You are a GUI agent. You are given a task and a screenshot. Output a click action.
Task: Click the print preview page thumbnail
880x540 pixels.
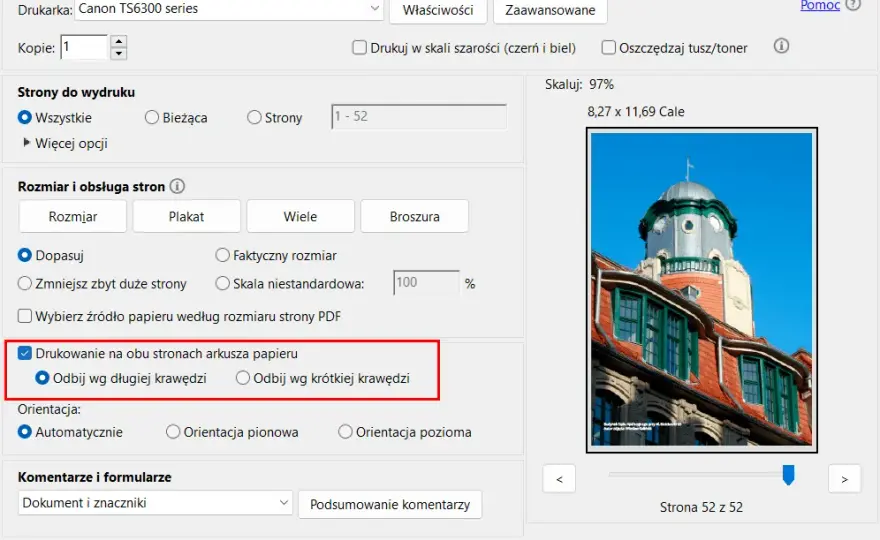coord(702,290)
